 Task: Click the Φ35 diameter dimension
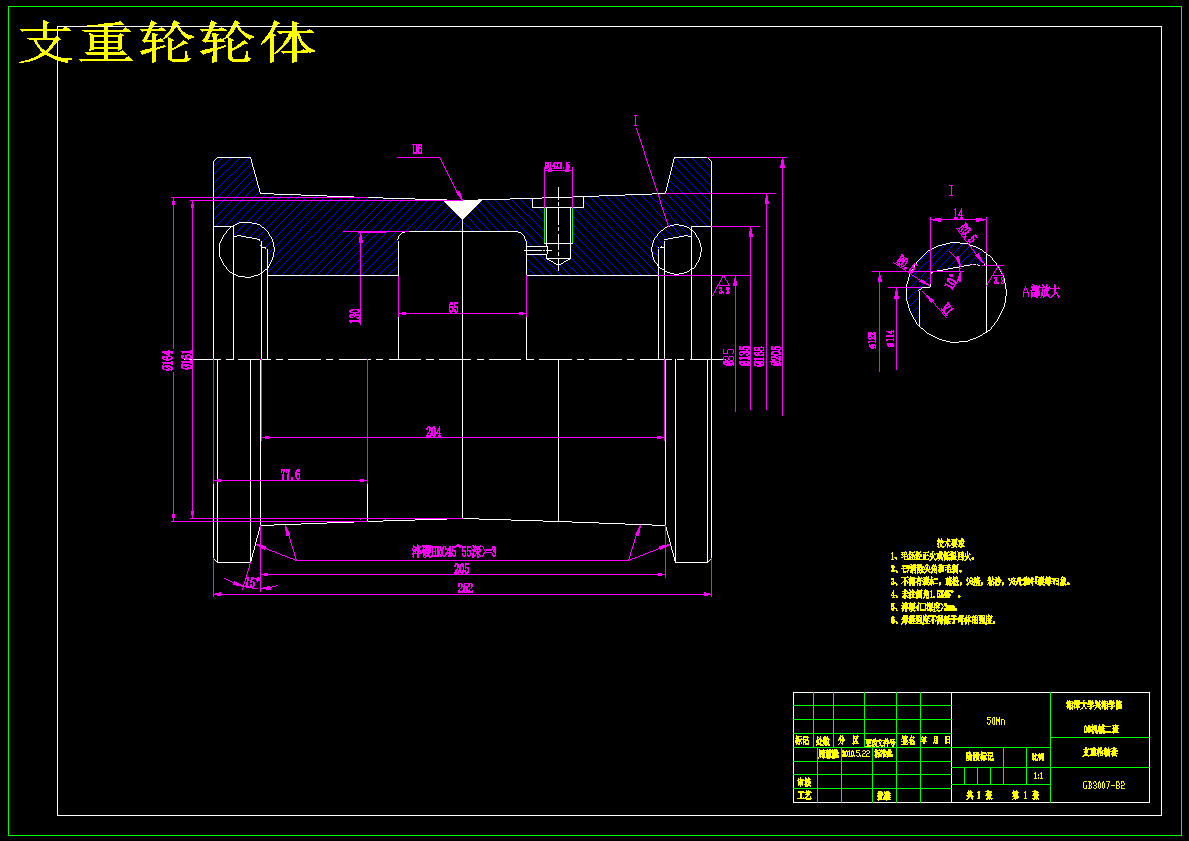[729, 357]
